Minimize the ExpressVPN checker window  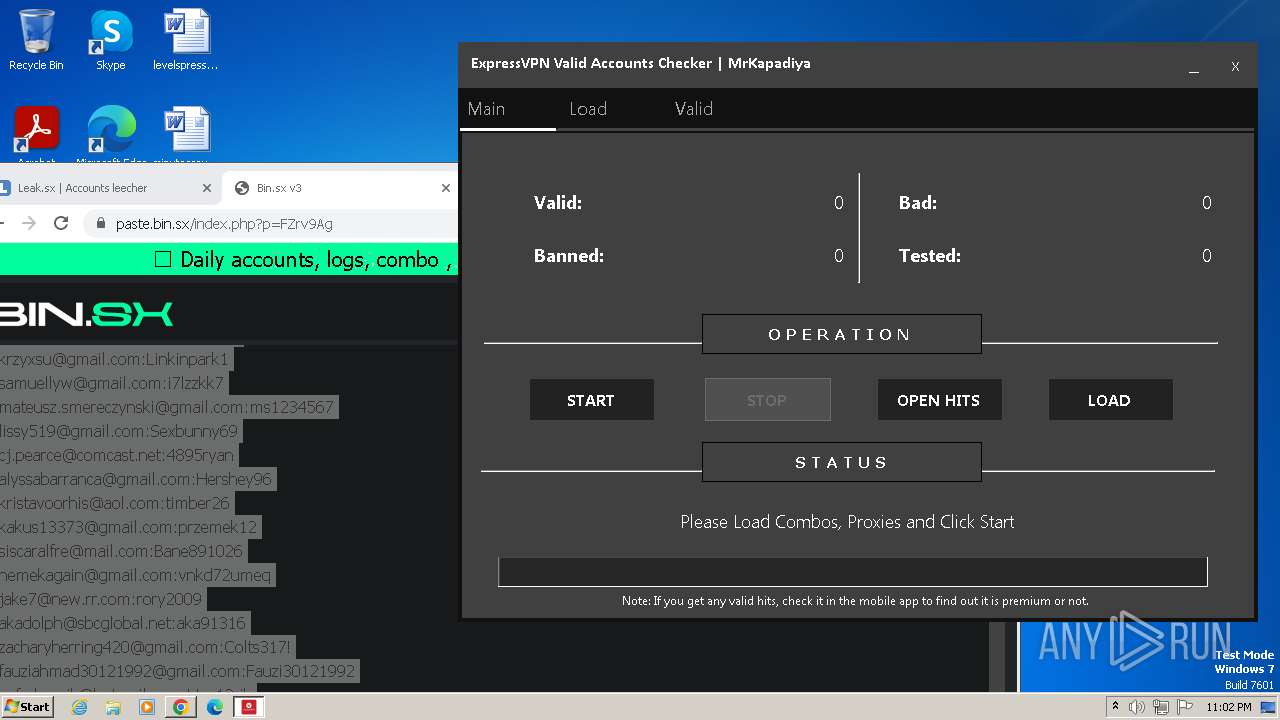coord(1194,68)
